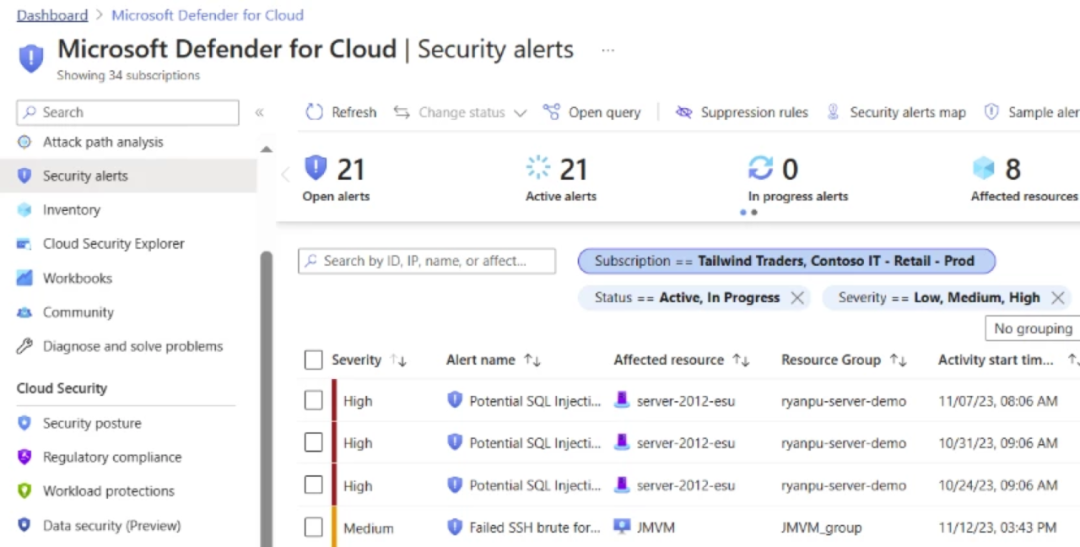Click the Refresh icon in toolbar
This screenshot has width=1080, height=547.
pyautogui.click(x=315, y=113)
